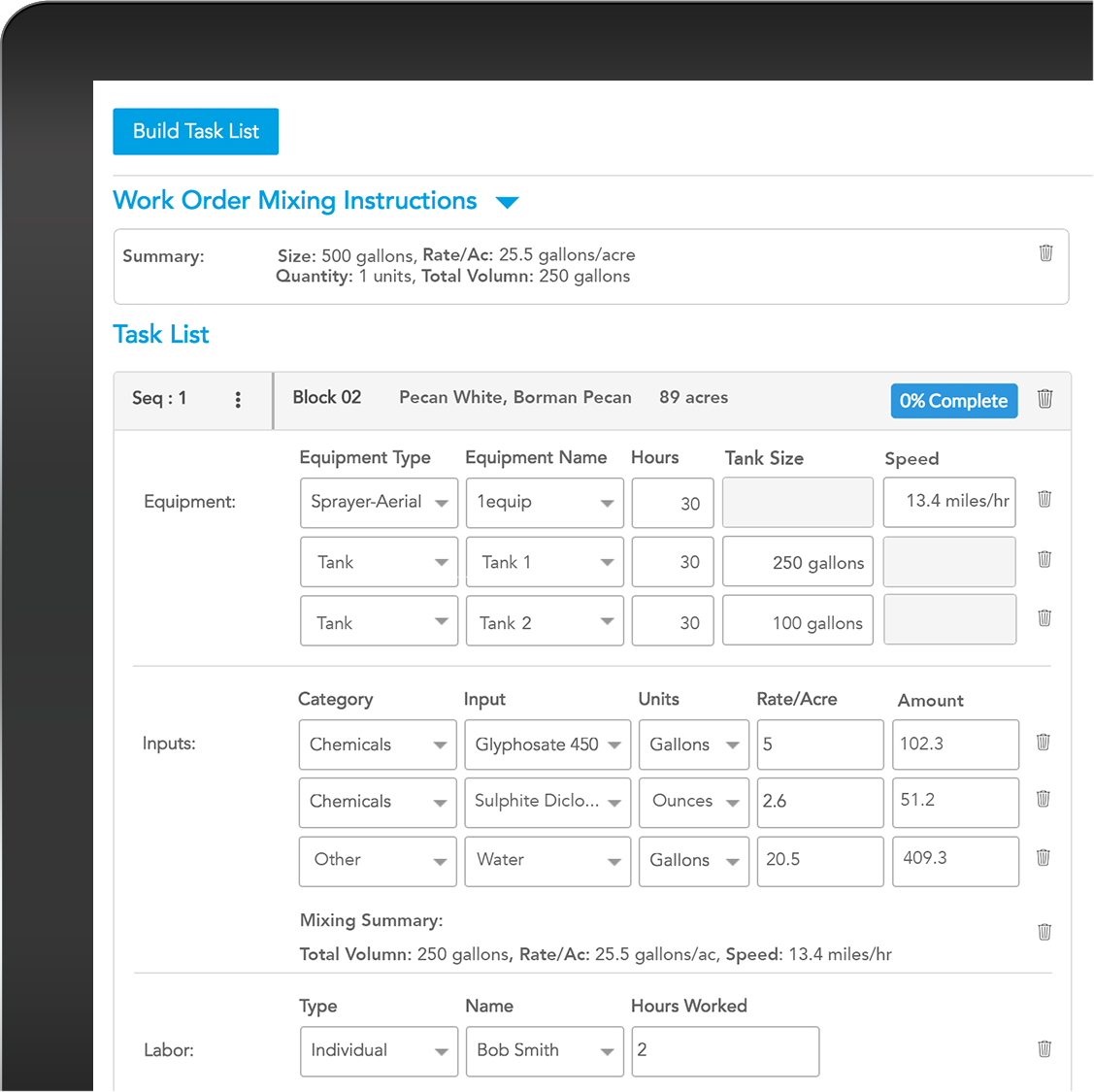
Task: Edit the Tank 1 row Hours field
Action: (x=673, y=562)
